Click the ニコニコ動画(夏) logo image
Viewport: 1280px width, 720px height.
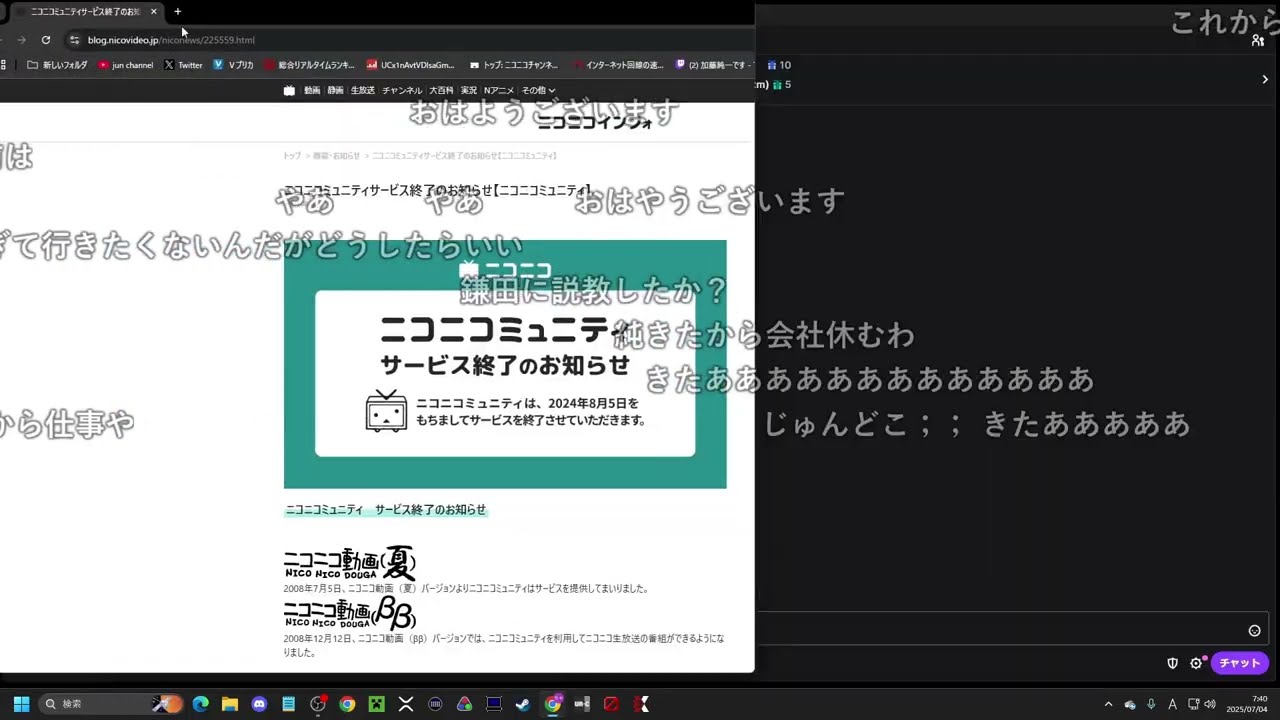click(349, 563)
